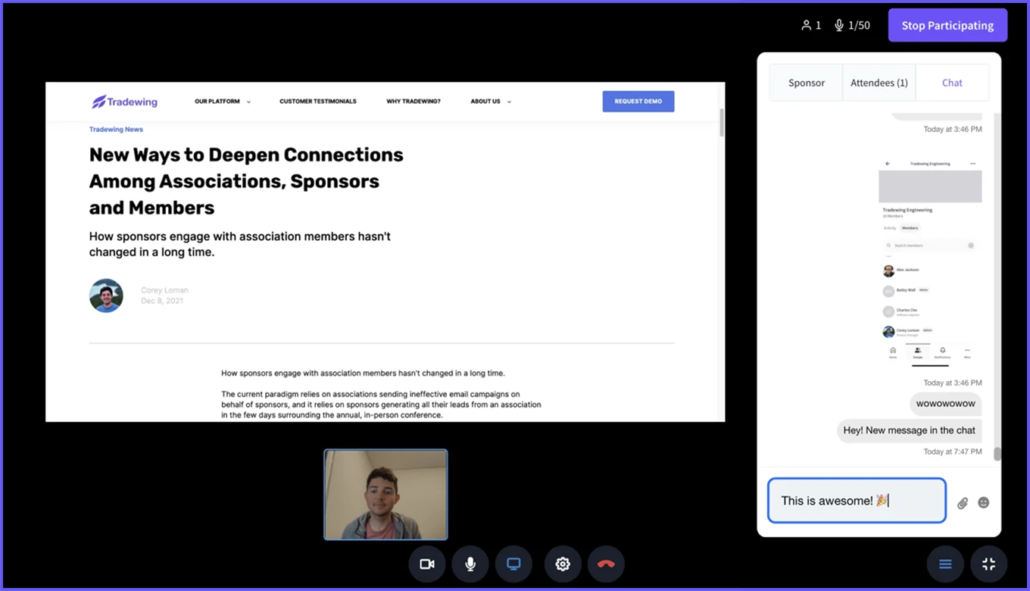Click the 'Dec 8, 2021' article date

click(162, 301)
